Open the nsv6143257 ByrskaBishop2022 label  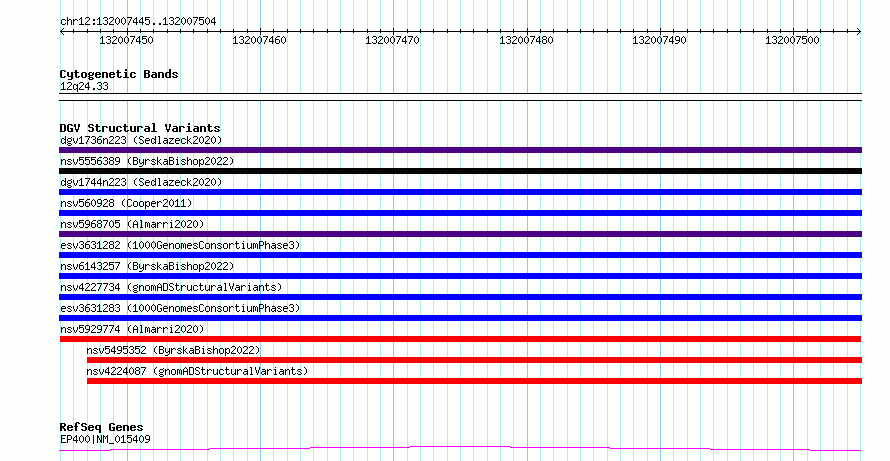[x=147, y=266]
